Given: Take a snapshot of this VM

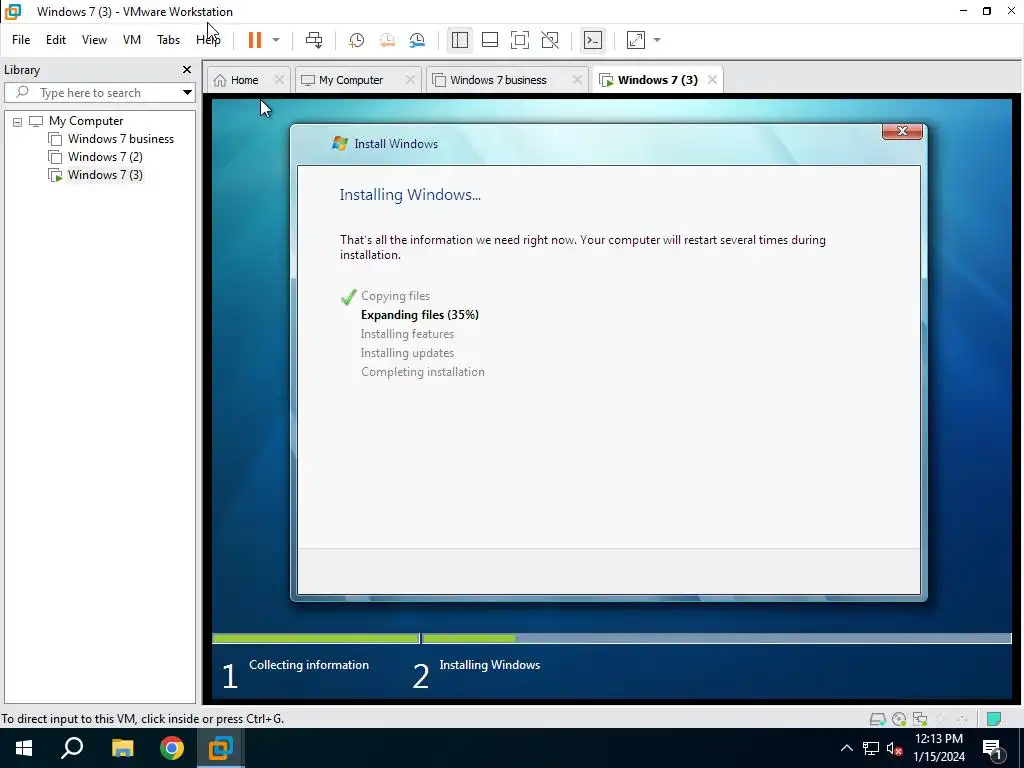Looking at the screenshot, I should (356, 40).
